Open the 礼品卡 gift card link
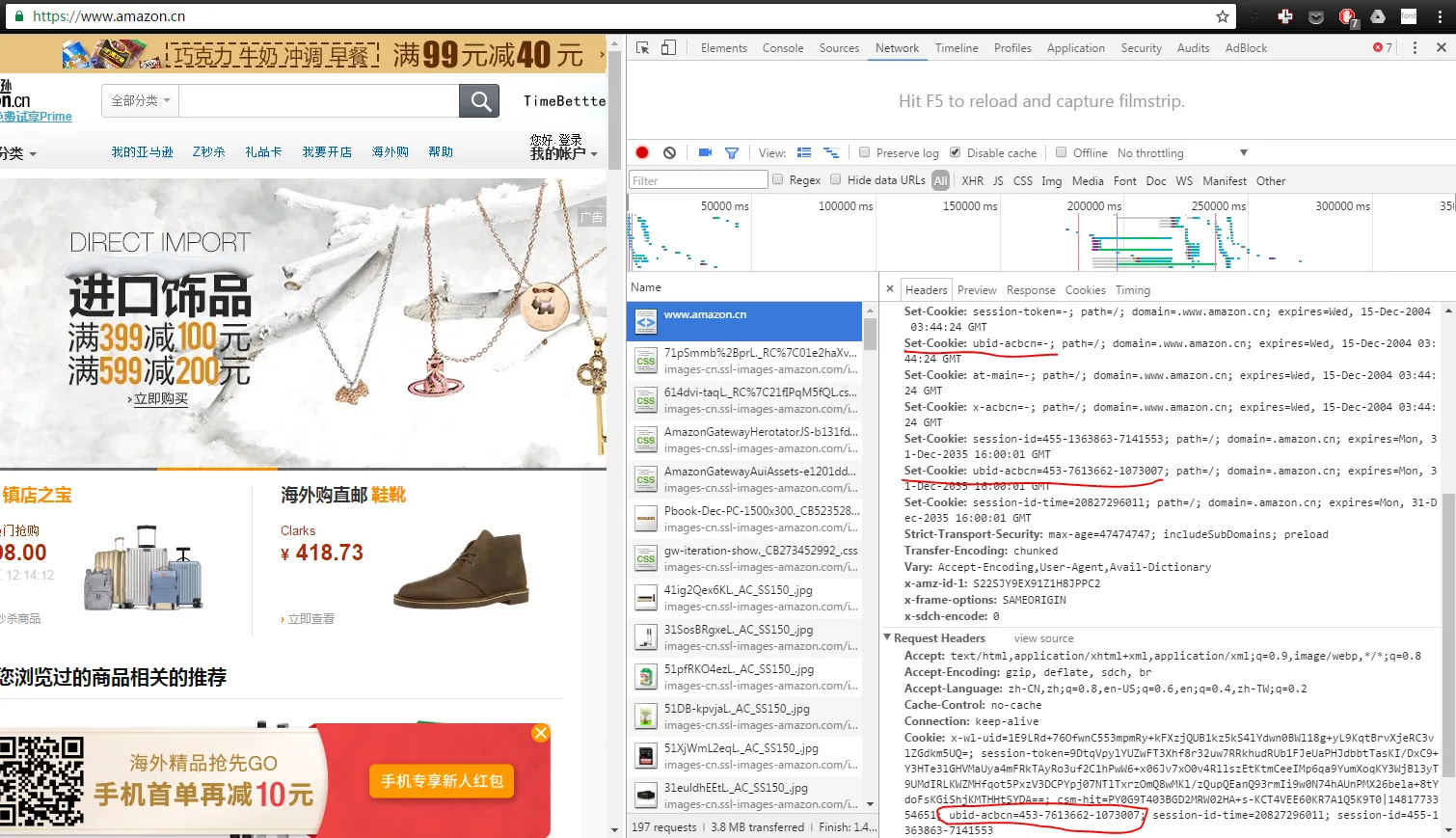Viewport: 1456px width, 838px height. click(263, 151)
